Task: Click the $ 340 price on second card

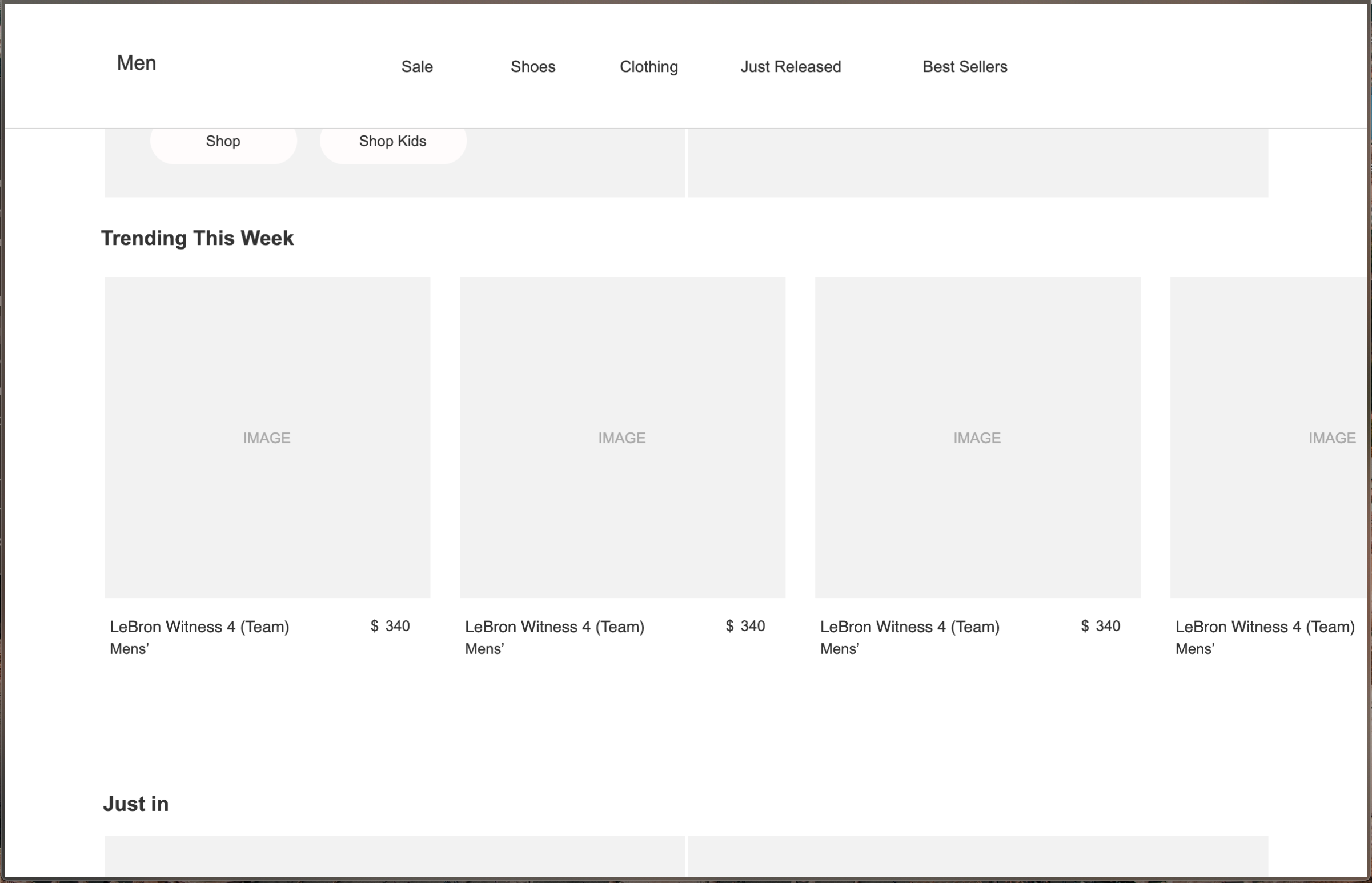Action: pyautogui.click(x=745, y=626)
